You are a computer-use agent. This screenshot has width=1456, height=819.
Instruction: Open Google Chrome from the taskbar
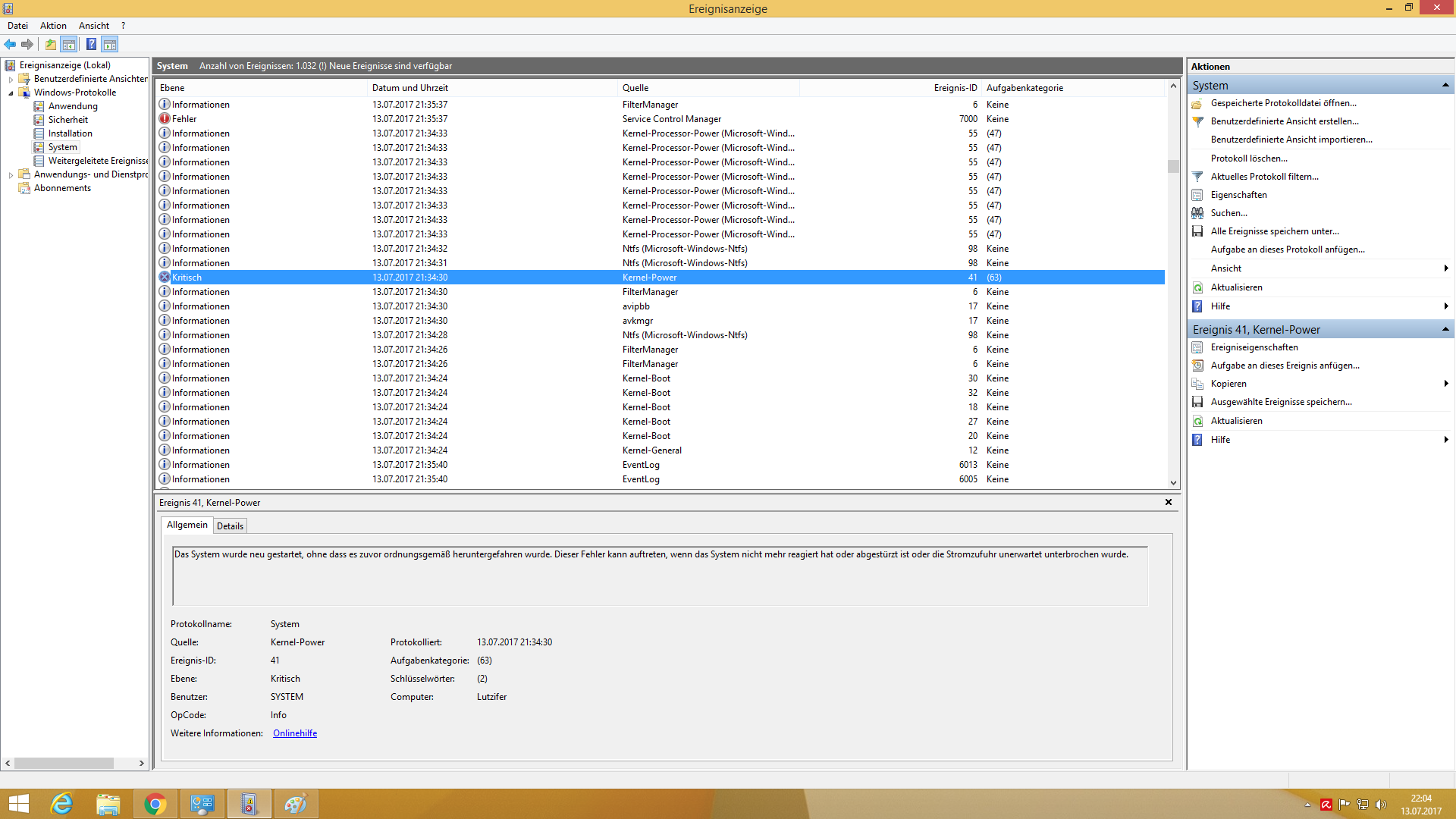pos(155,804)
